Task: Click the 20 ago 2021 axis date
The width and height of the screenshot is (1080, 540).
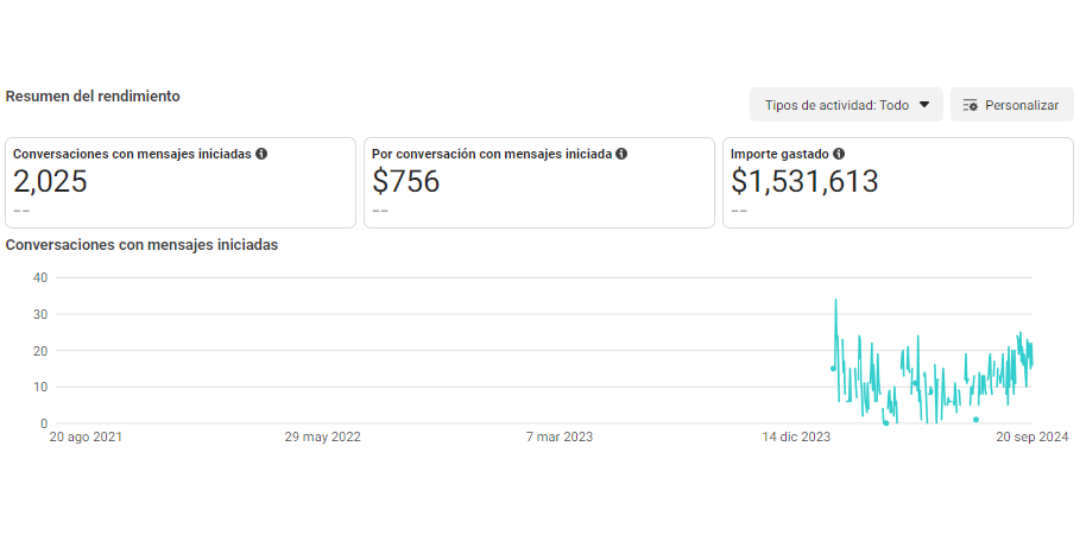Action: coord(86,437)
